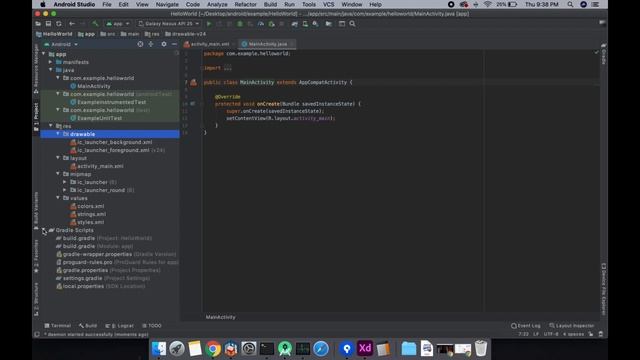Open Android Studio from the Dock
Screen dimensions: 640x360
pos(285,349)
